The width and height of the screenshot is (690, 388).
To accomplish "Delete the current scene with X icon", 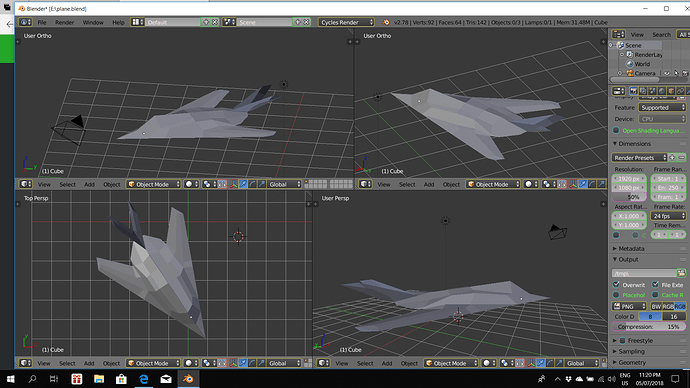I will coord(306,22).
